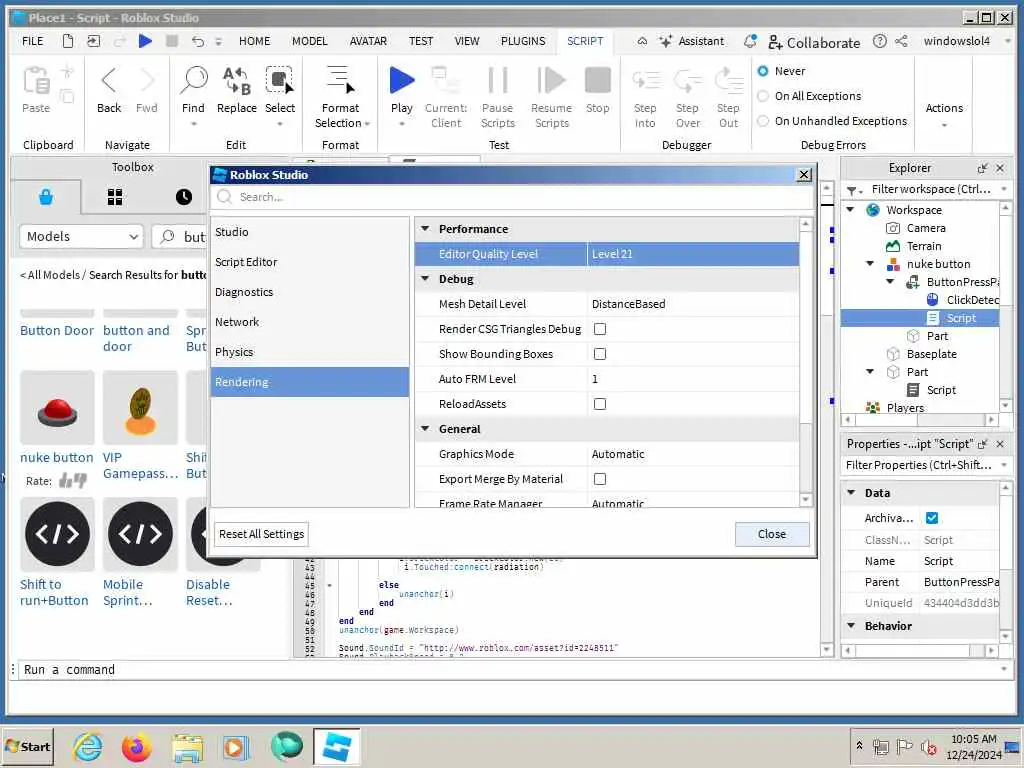Select Script Editor settings category

[x=310, y=262]
